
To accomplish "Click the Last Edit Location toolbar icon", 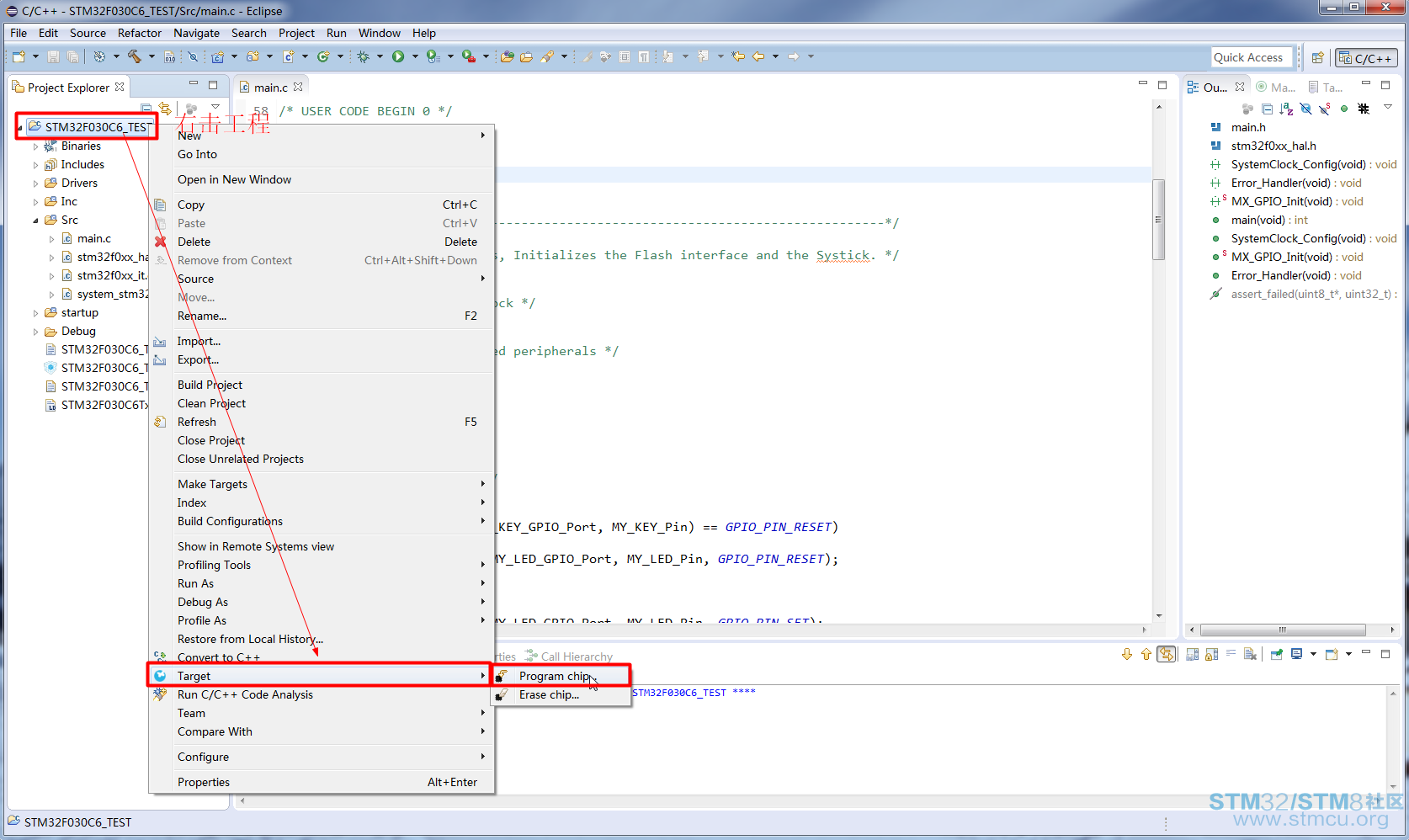I will 738,56.
